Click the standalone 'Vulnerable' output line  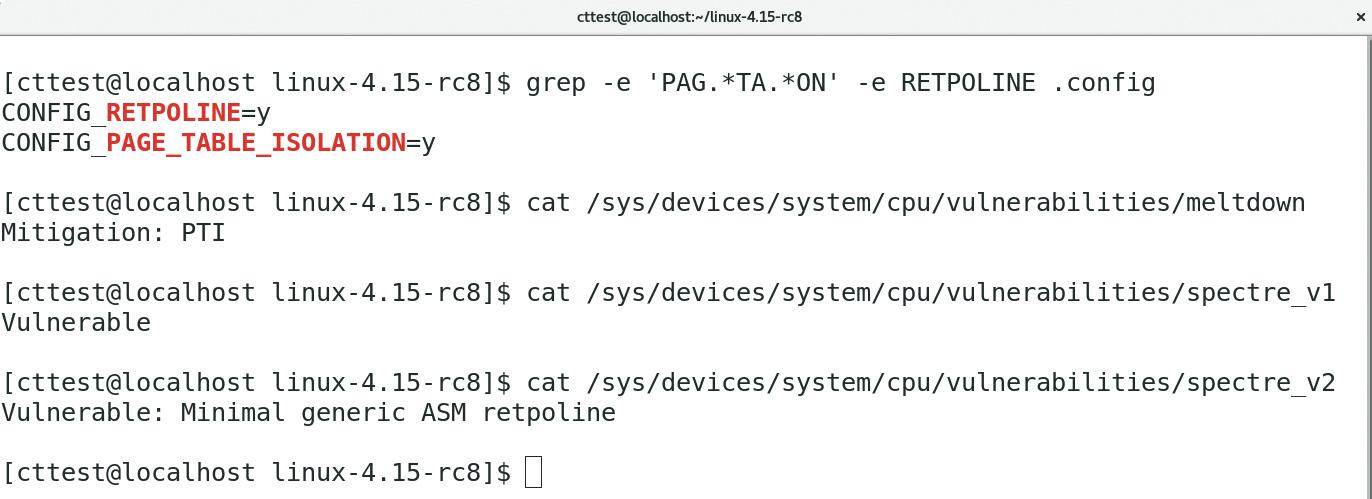76,323
